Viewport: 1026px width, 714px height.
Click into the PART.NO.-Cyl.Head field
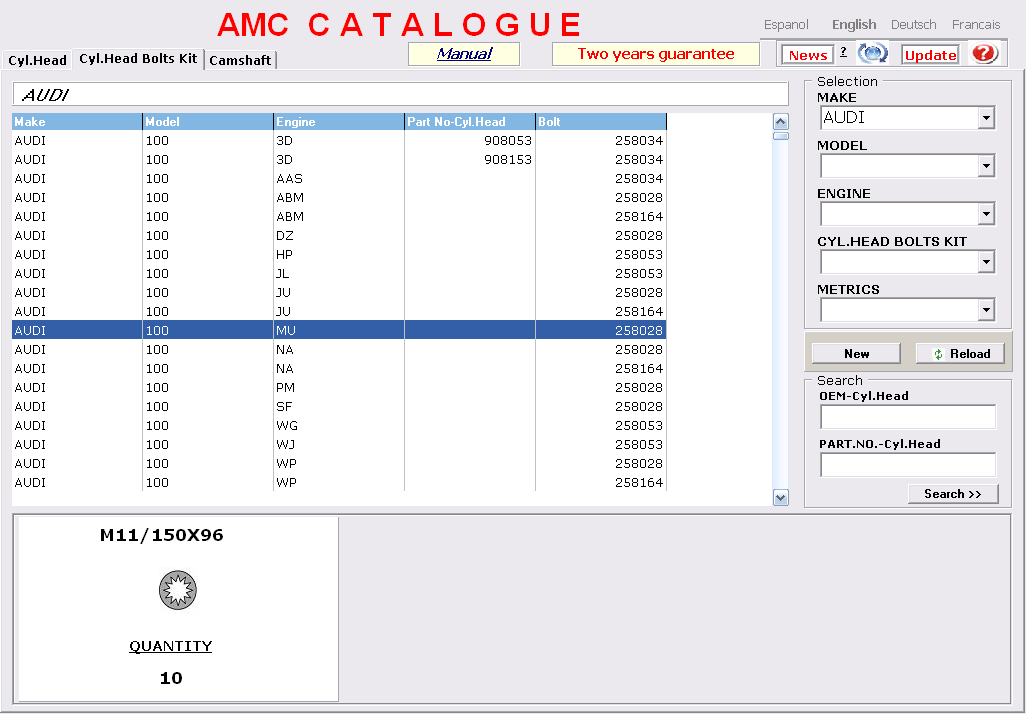pyautogui.click(x=908, y=465)
